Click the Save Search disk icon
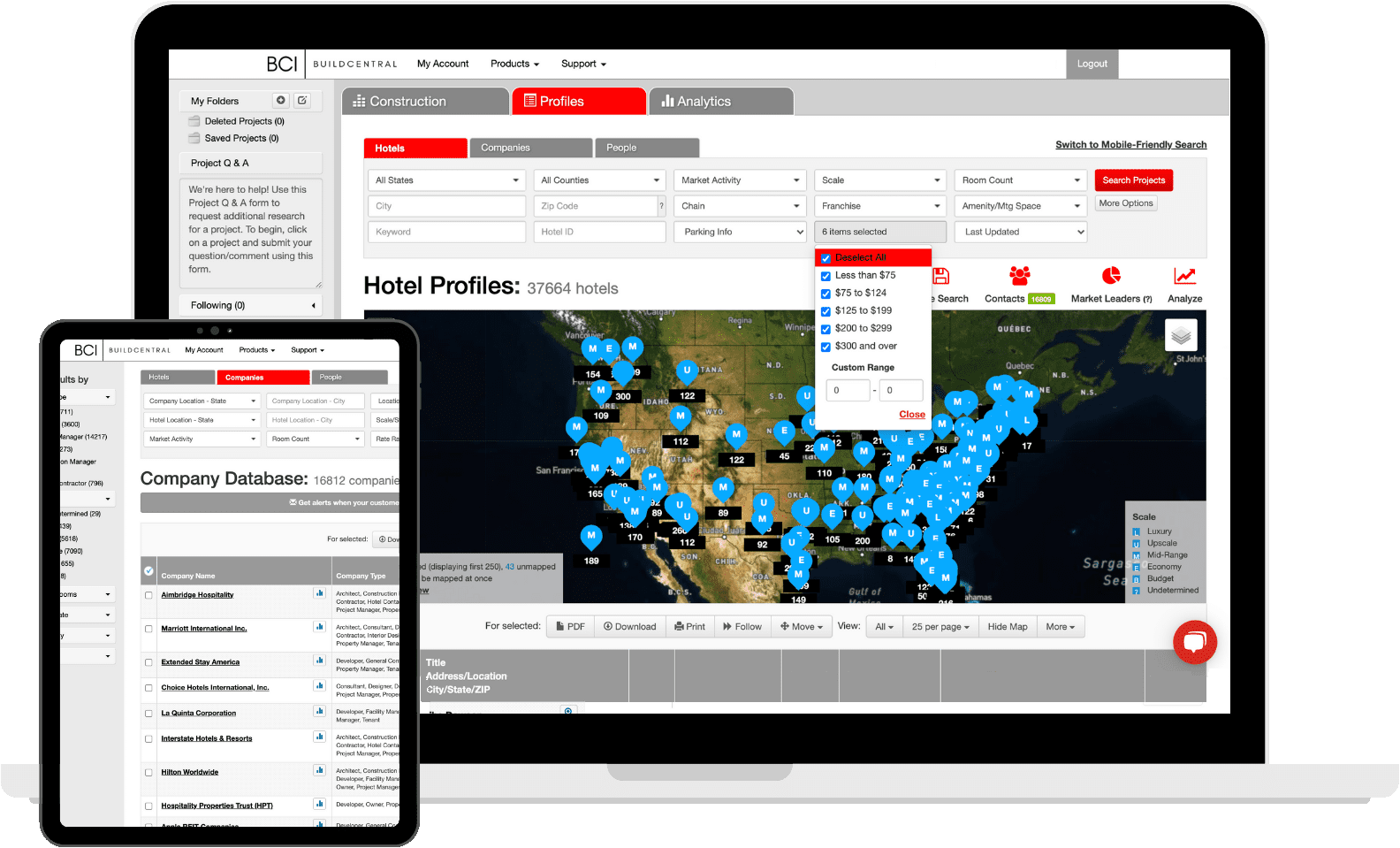The height and width of the screenshot is (848, 1400). [x=941, y=276]
